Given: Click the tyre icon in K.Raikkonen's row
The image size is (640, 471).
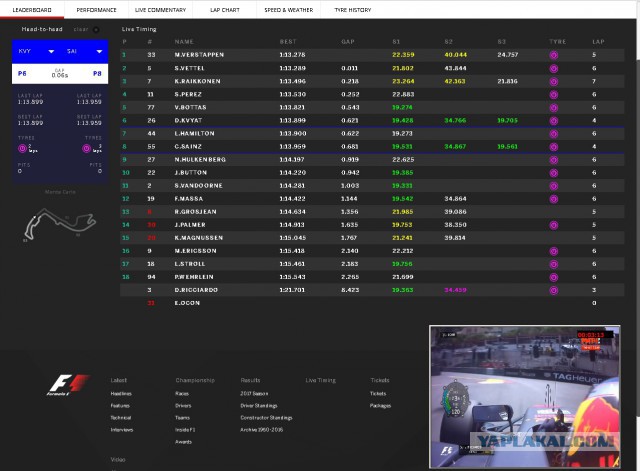Looking at the screenshot, I should tap(553, 81).
